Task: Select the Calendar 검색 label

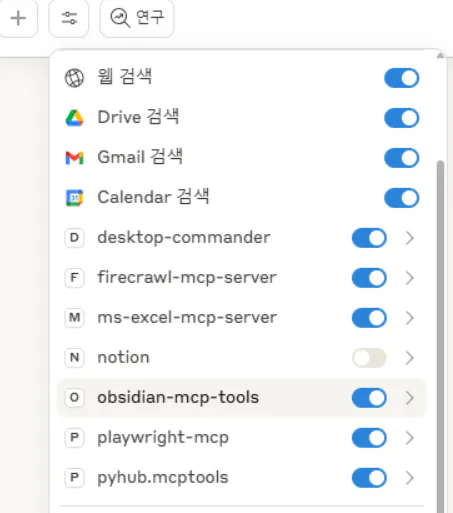Action: pos(153,197)
